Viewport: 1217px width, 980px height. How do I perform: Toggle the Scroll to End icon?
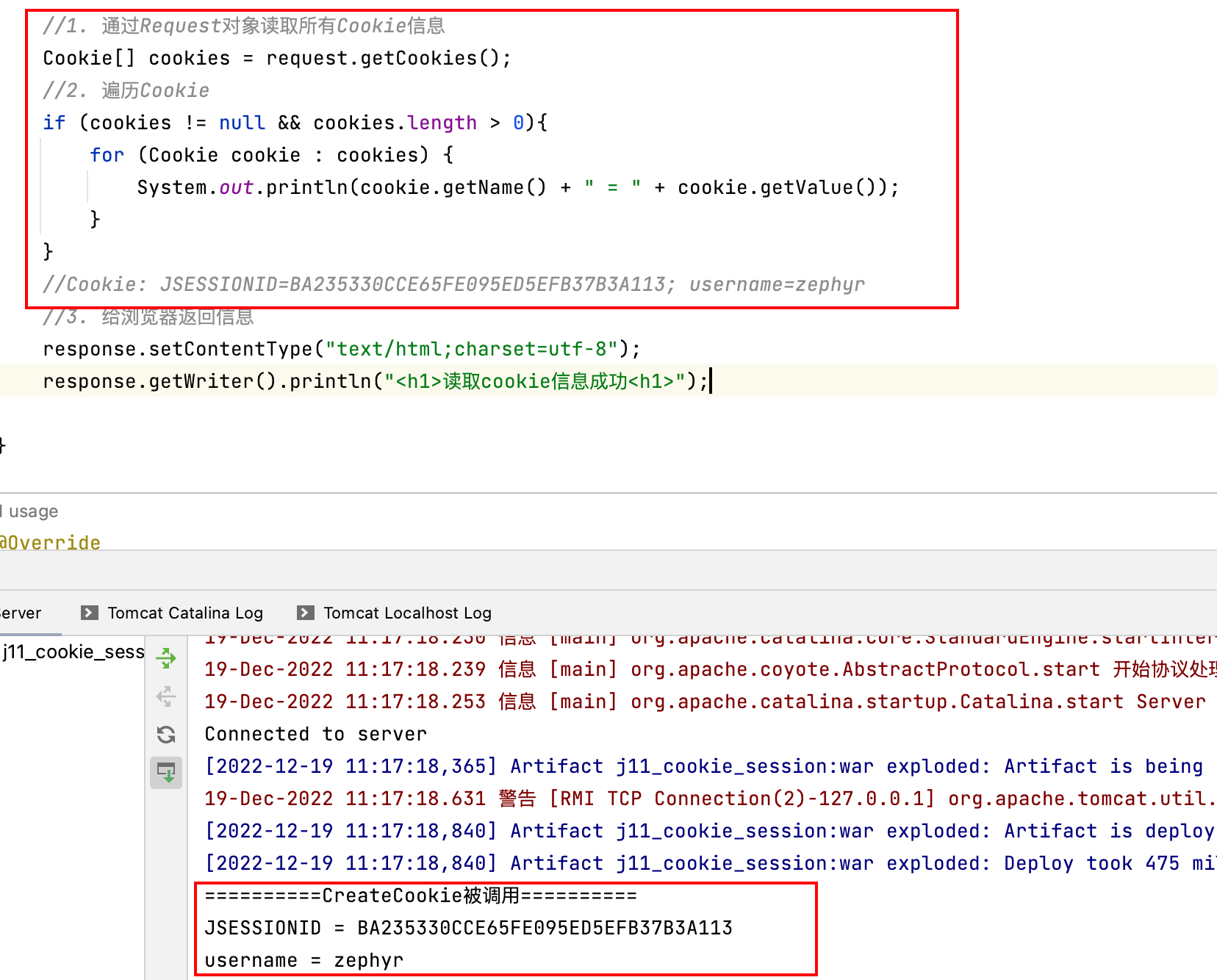166,773
